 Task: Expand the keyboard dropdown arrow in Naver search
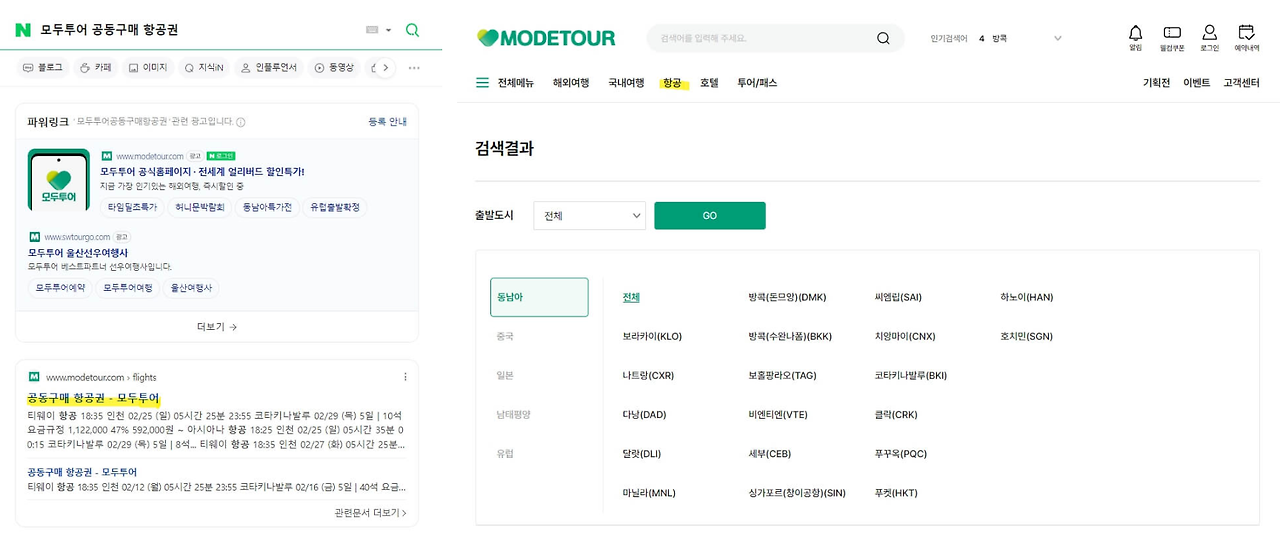[388, 30]
